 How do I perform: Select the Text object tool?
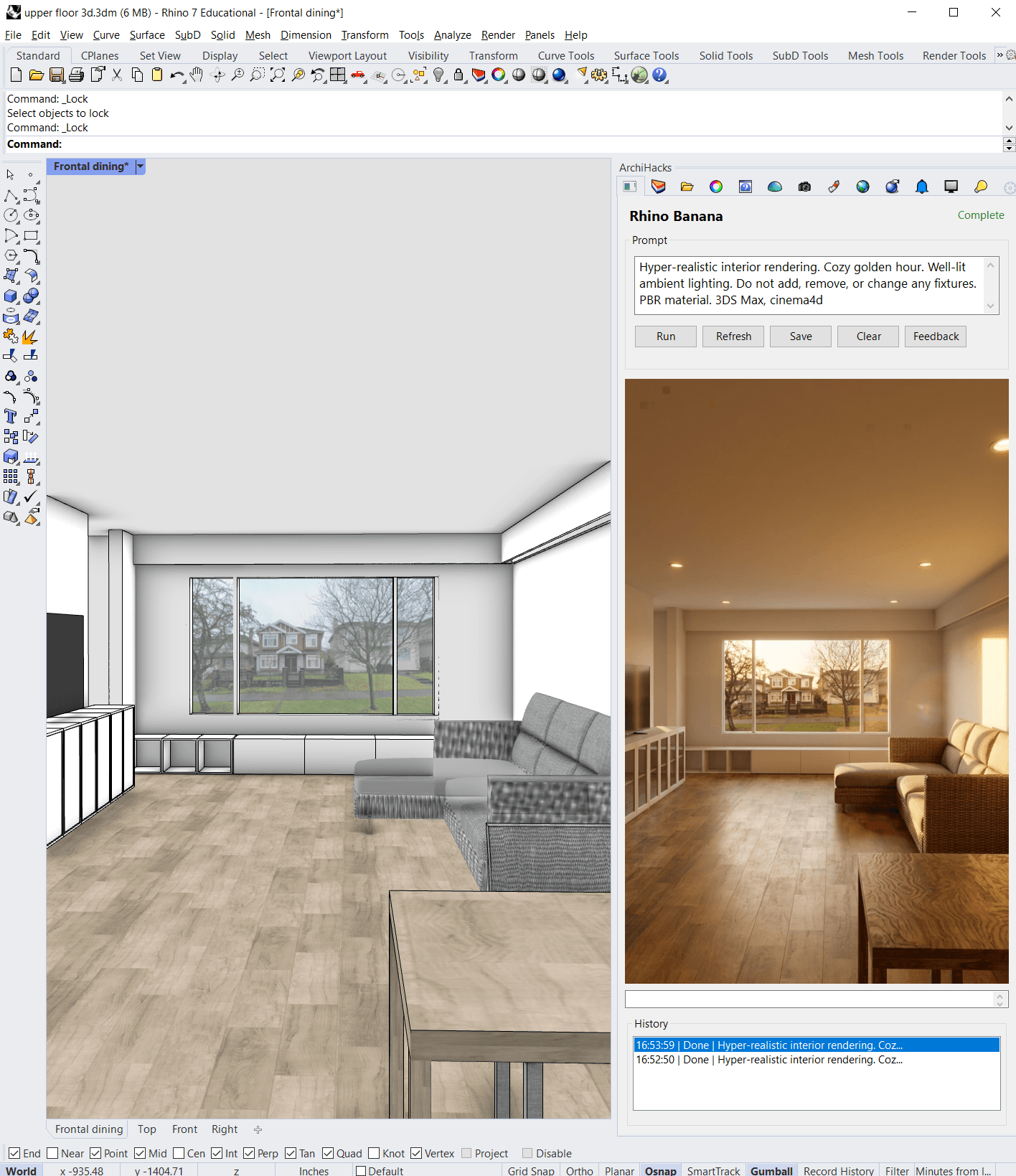[11, 417]
